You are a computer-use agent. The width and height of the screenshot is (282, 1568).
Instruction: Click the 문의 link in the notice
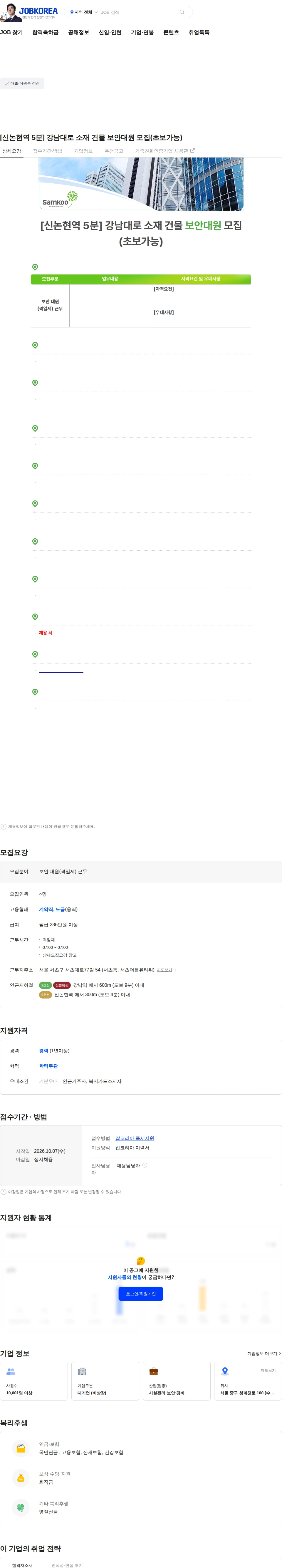(74, 827)
